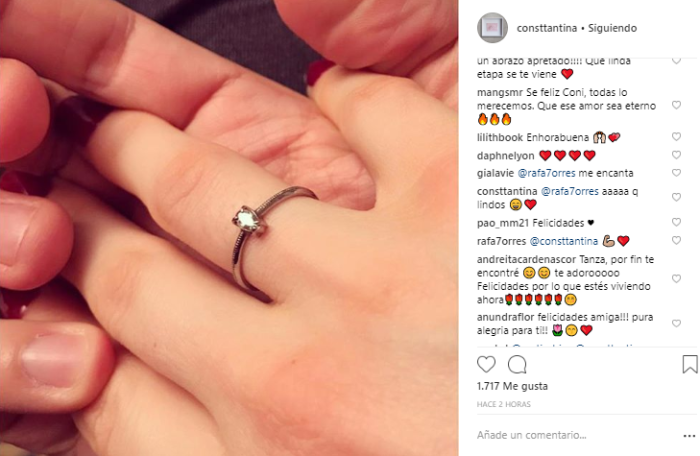Like the post with the heart icon
700x456 pixels.
pyautogui.click(x=486, y=364)
